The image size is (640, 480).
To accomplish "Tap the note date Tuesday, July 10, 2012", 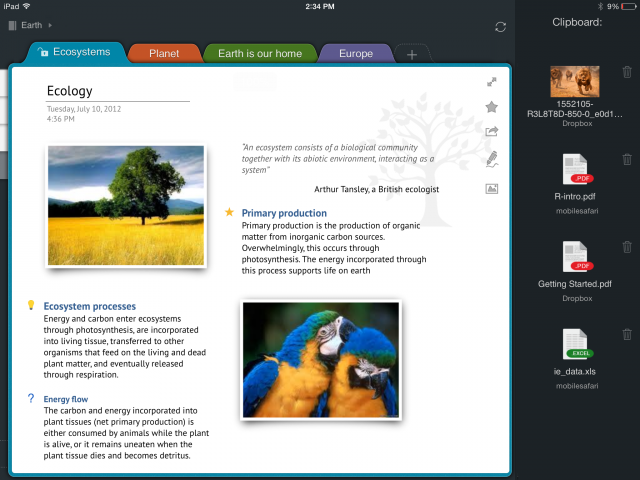I will tap(84, 109).
